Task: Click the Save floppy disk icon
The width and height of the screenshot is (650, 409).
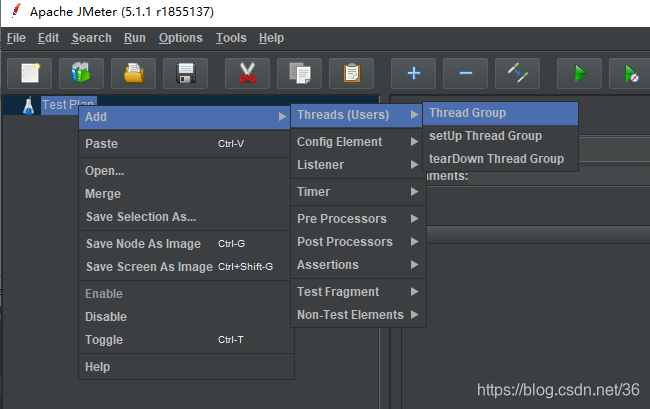Action: 185,73
